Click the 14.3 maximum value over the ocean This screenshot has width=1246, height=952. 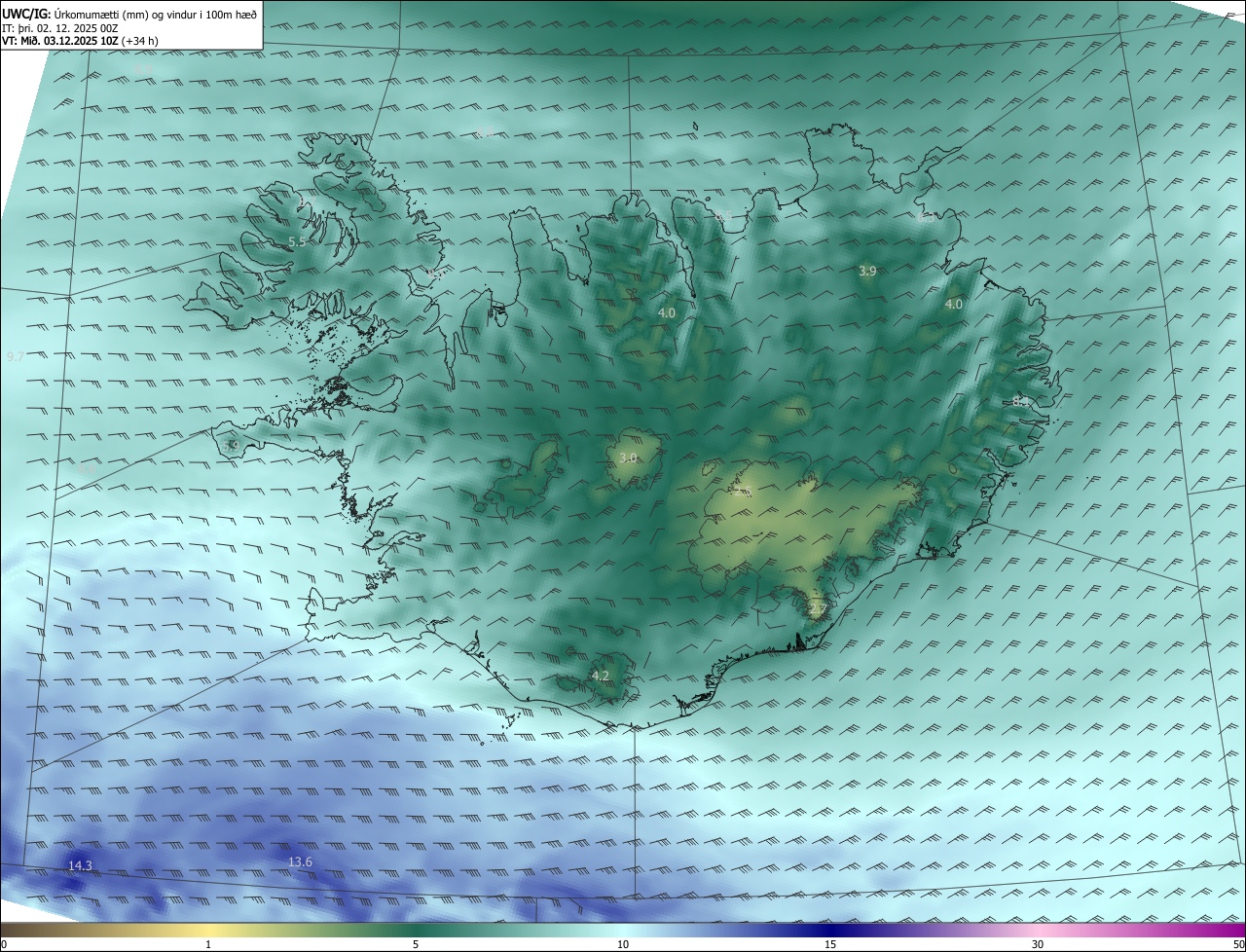pos(80,865)
